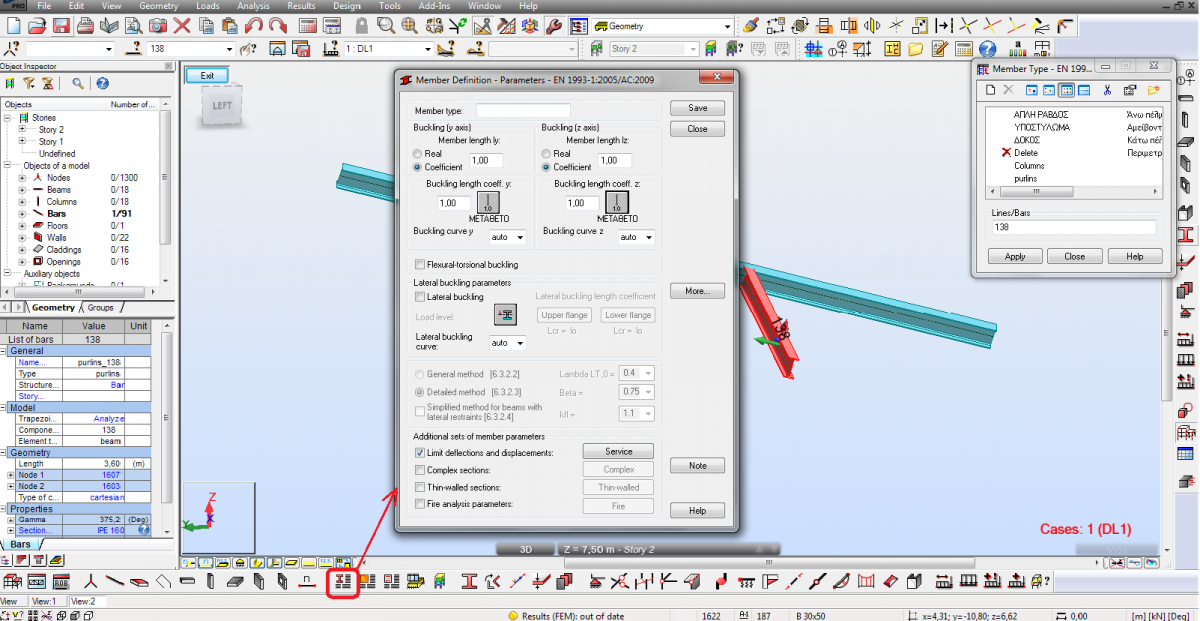Image resolution: width=1200 pixels, height=621 pixels.
Task: Save the project with the floppy icon
Action: pos(61,26)
